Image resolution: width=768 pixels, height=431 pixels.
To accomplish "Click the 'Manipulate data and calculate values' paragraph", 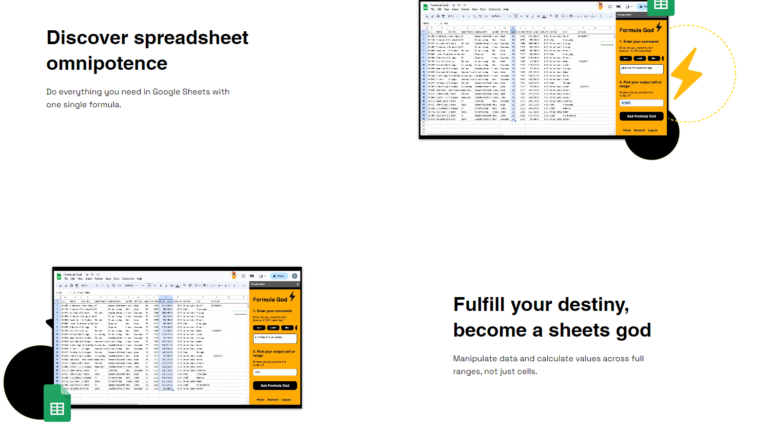I will (548, 365).
